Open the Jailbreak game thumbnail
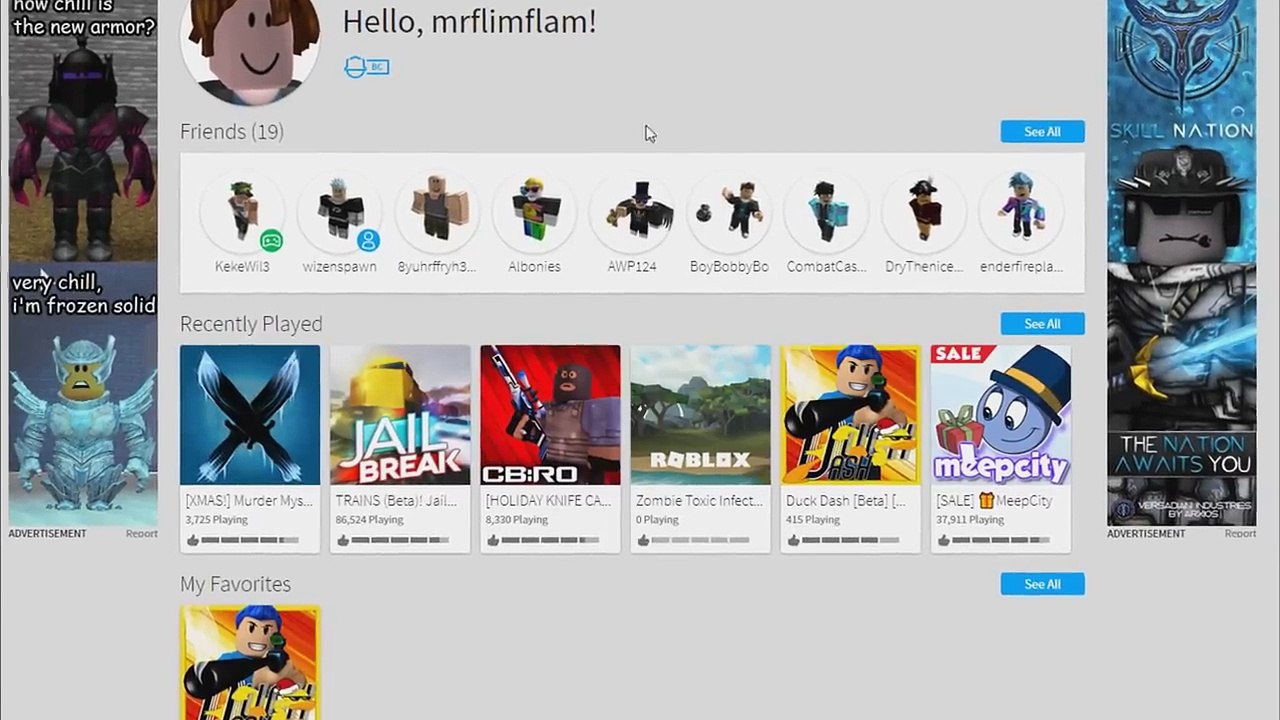 (400, 415)
